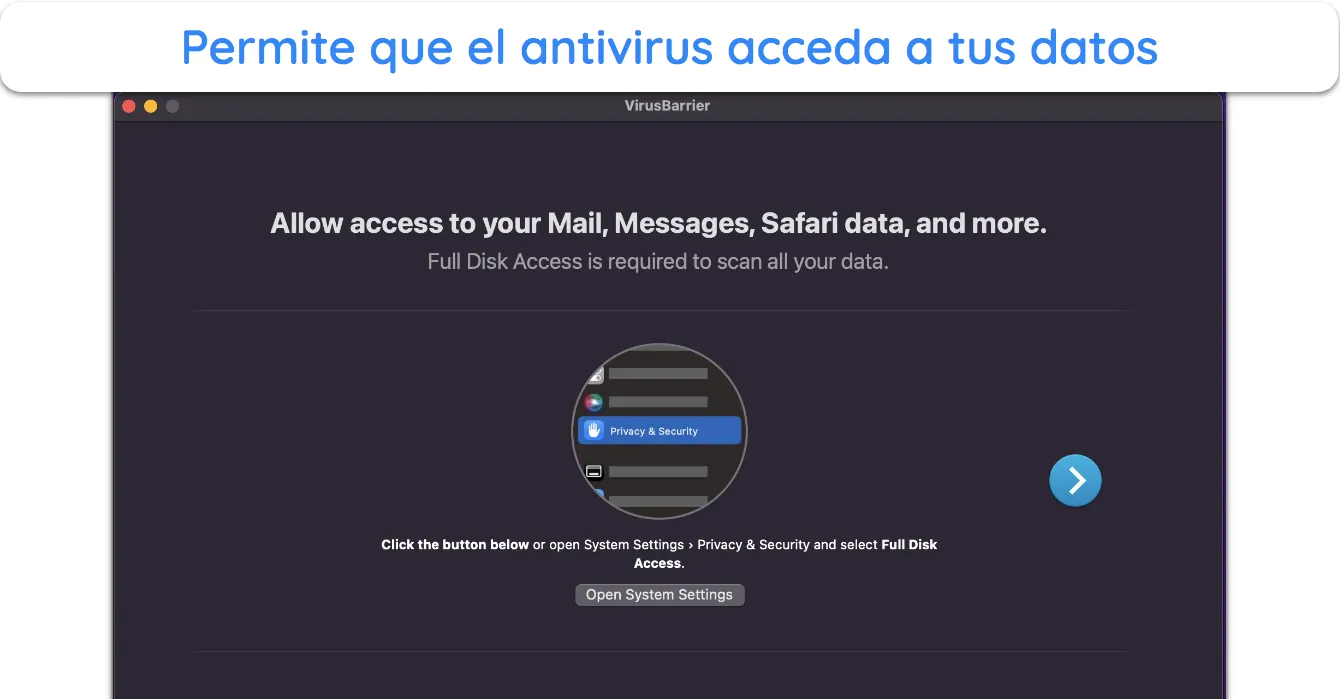Click the Full Disk Access is required subtitle
Screen dimensions: 1340x699
(658, 262)
